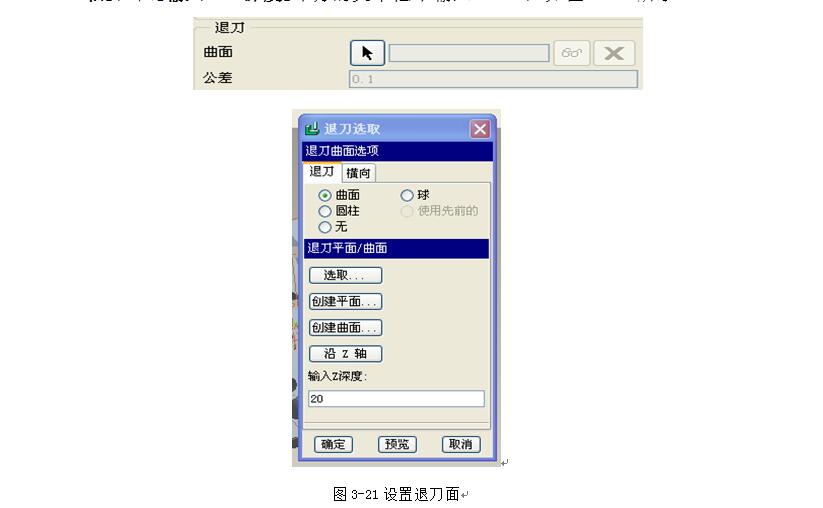Click the 沿 Z 轴 button

point(345,354)
